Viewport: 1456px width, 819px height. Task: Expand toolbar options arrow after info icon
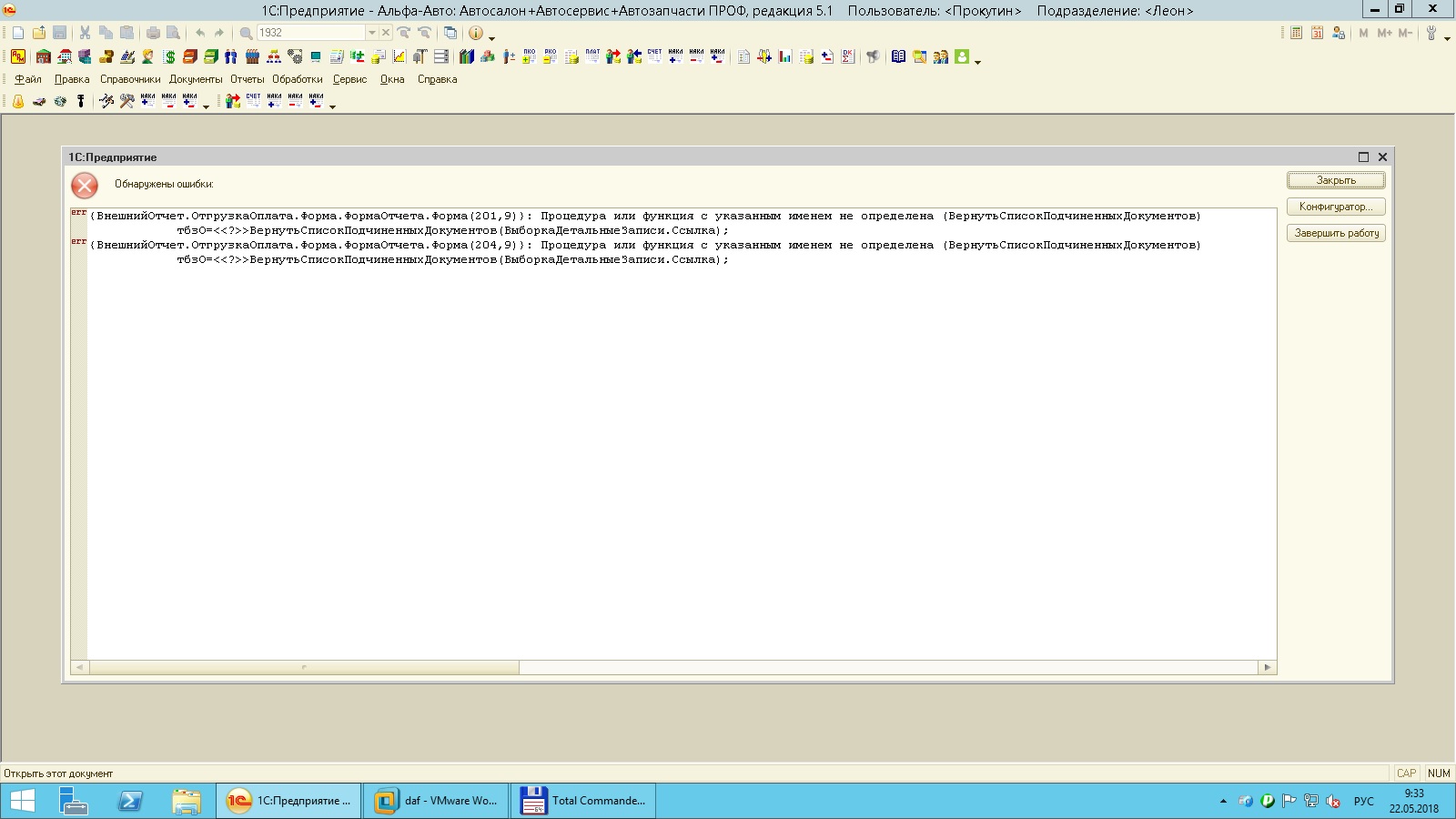(x=492, y=37)
